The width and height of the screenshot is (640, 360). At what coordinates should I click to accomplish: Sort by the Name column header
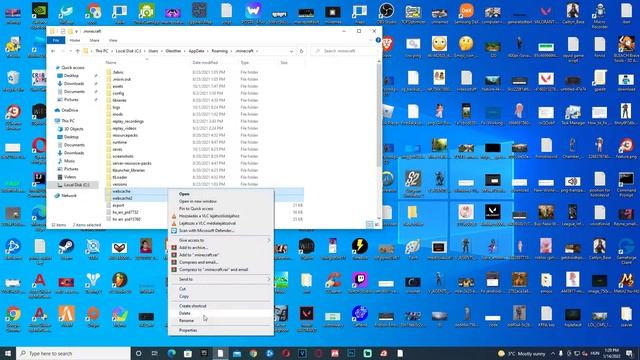(111, 62)
